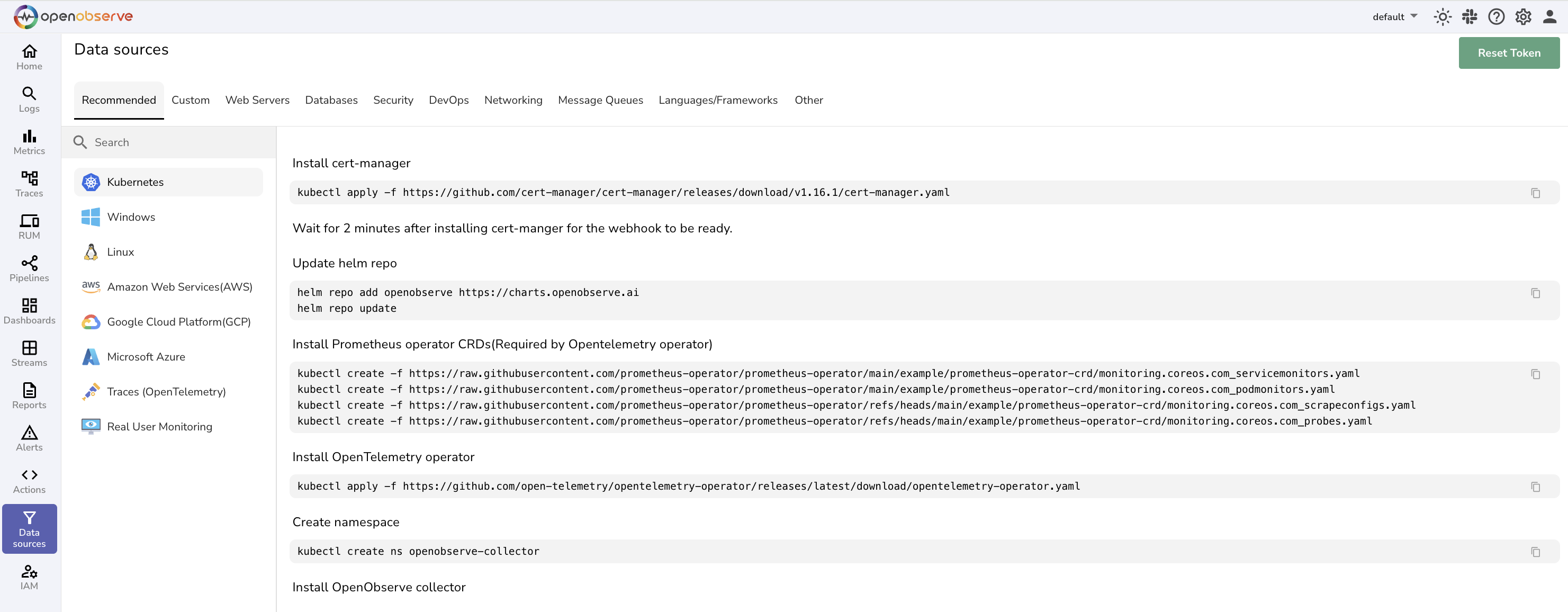This screenshot has width=1568, height=612.
Task: Click the data sources Search field
Action: click(176, 142)
